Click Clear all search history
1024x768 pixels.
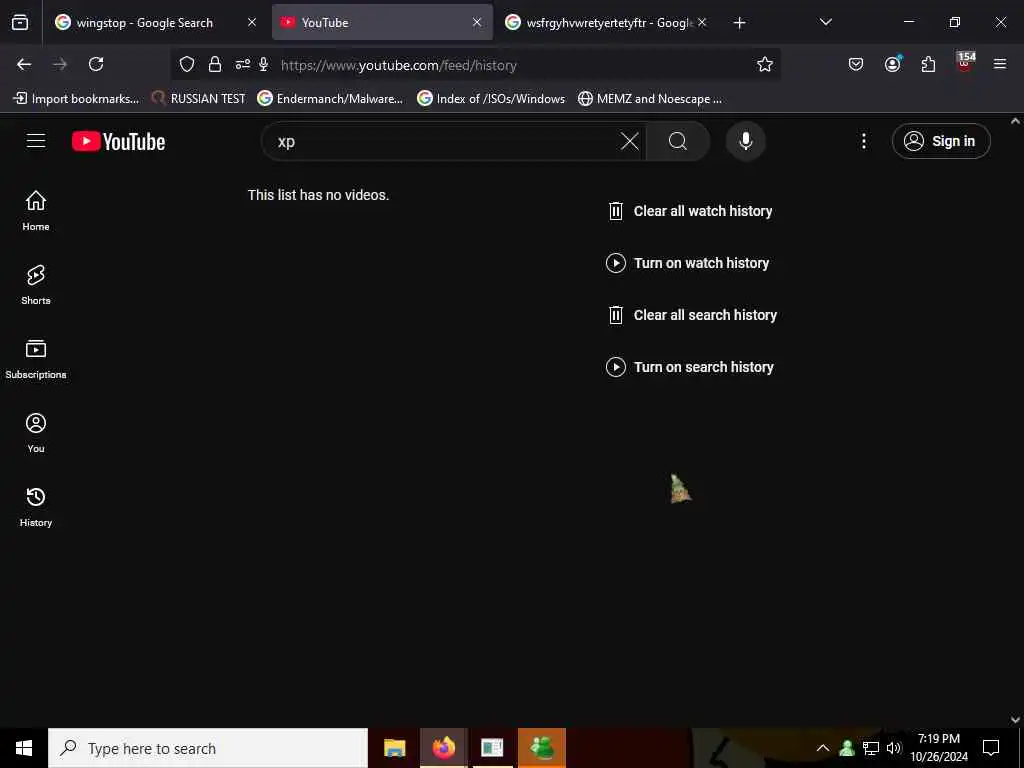point(692,315)
